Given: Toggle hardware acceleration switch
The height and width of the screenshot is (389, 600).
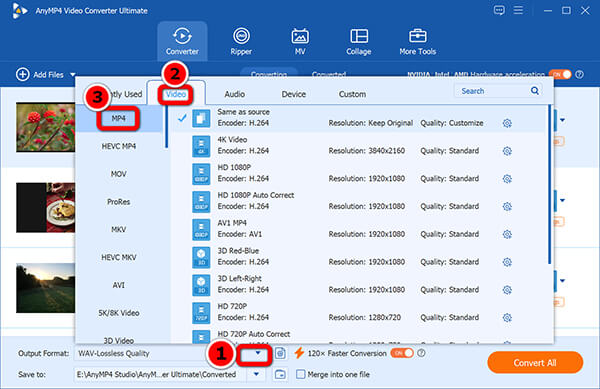Looking at the screenshot, I should coord(560,75).
